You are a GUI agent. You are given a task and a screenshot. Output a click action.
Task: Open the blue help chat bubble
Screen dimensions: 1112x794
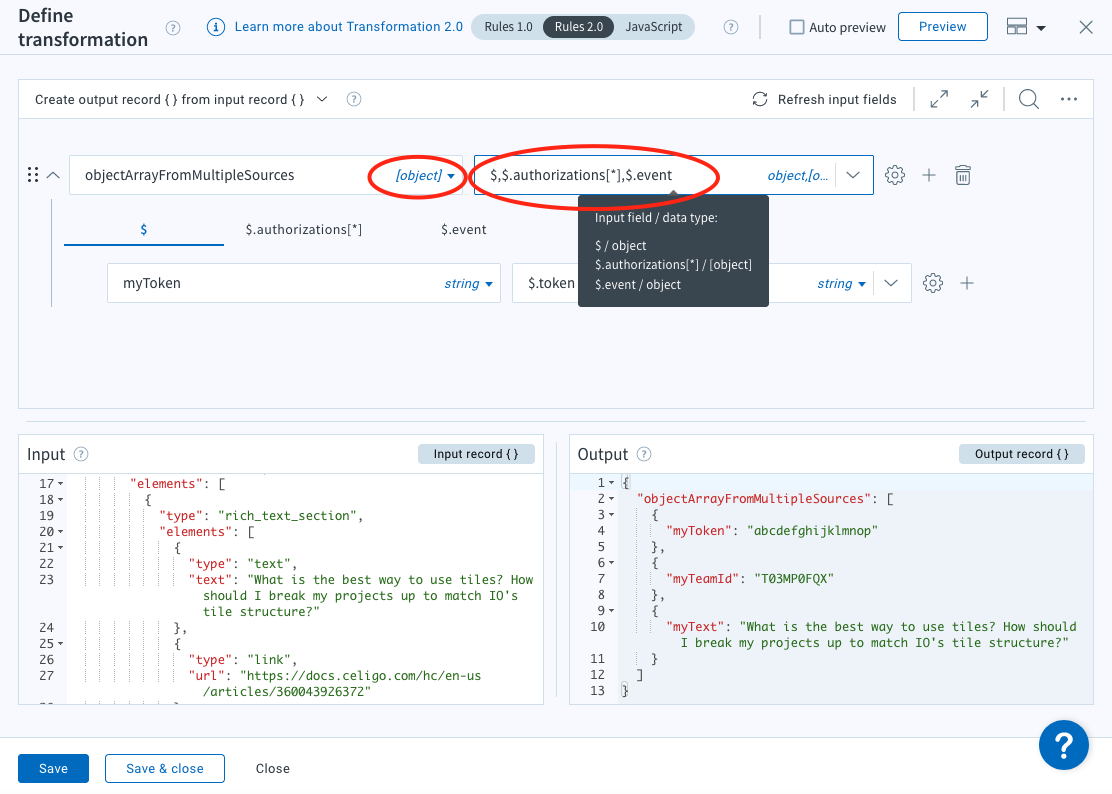1063,744
